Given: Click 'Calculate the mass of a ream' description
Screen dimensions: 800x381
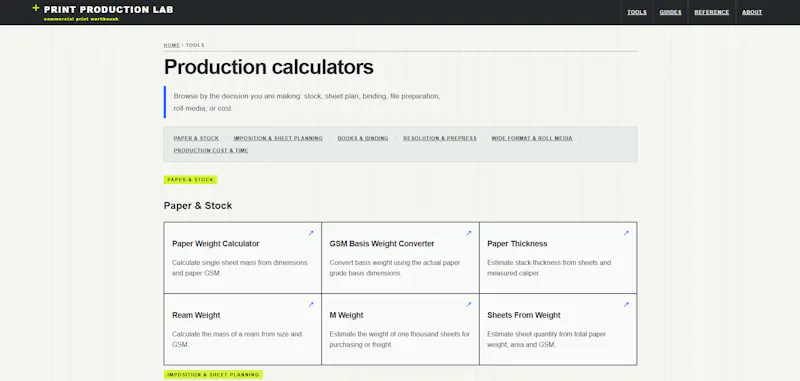Looking at the screenshot, I should (237, 339).
